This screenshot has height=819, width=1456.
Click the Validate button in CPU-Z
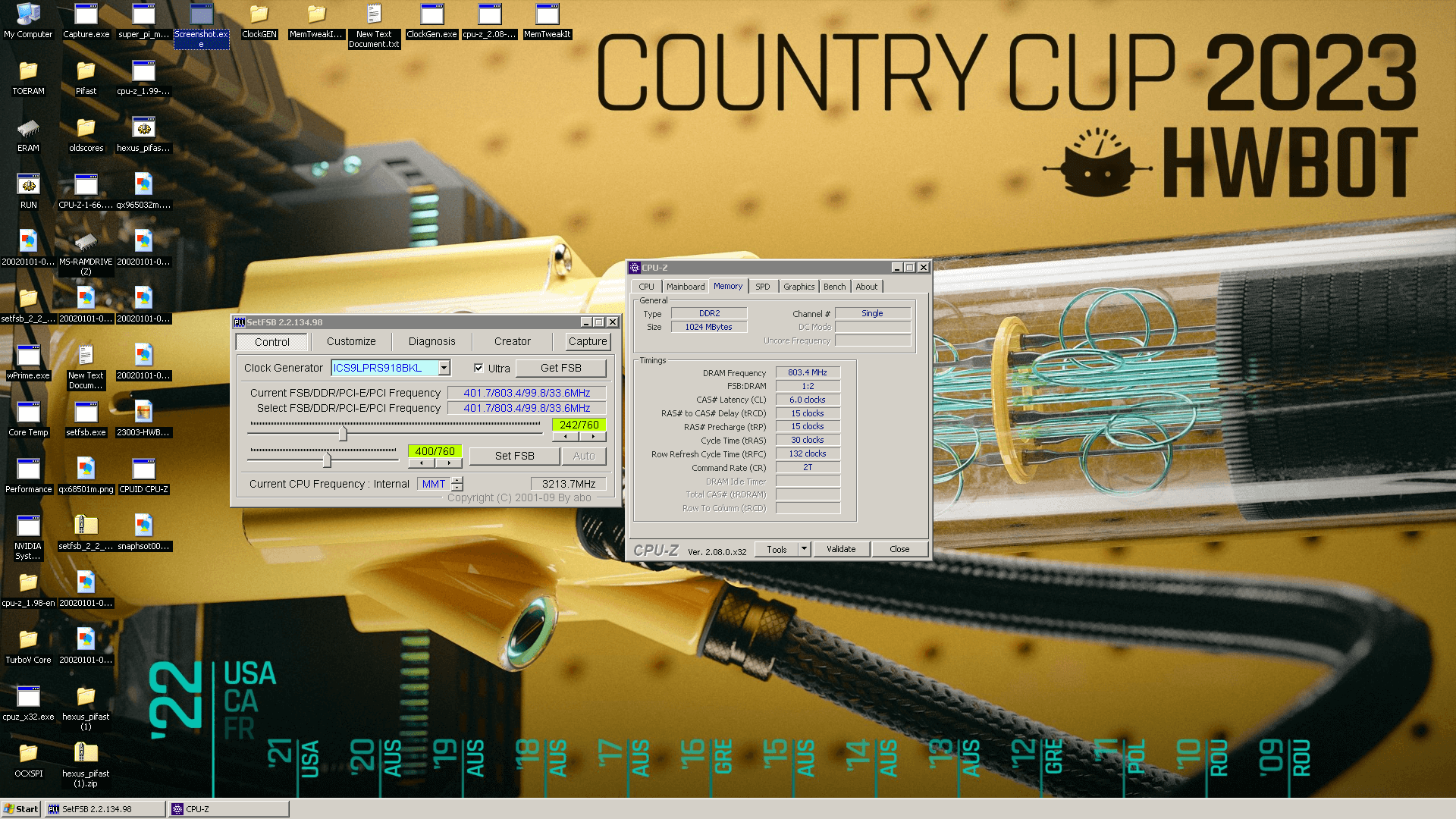pyautogui.click(x=841, y=549)
